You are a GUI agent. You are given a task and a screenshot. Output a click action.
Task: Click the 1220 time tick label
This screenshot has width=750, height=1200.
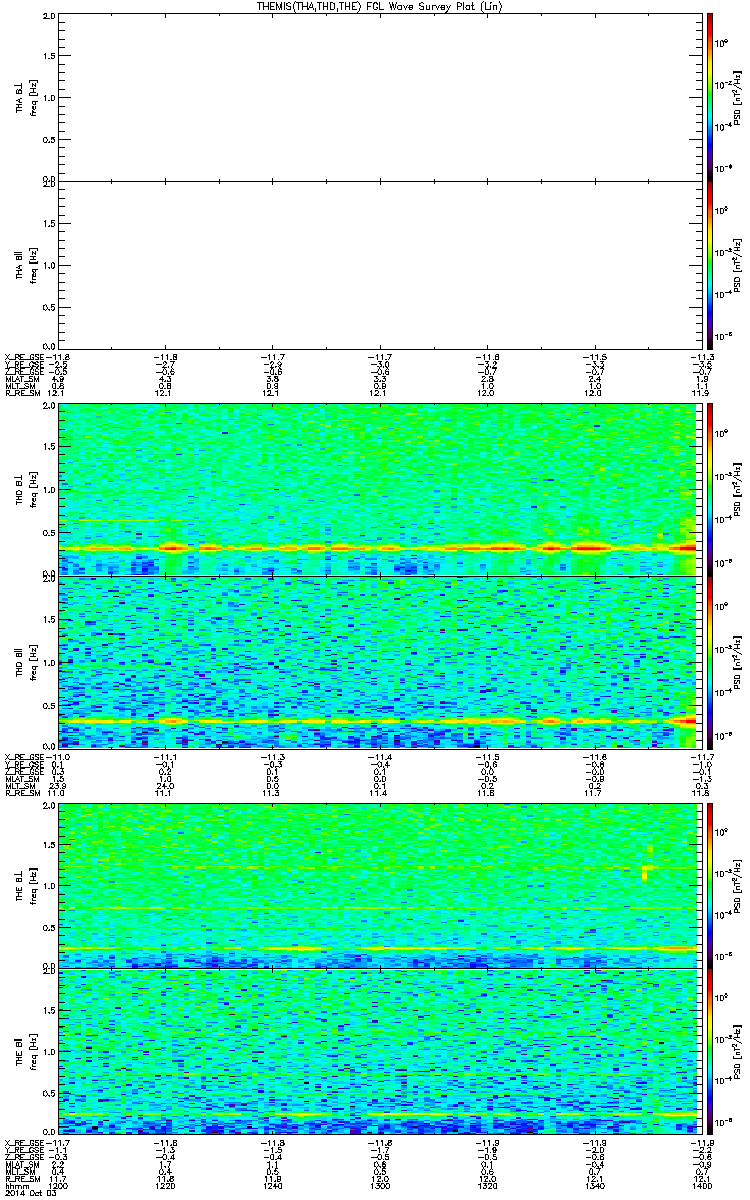point(165,1185)
